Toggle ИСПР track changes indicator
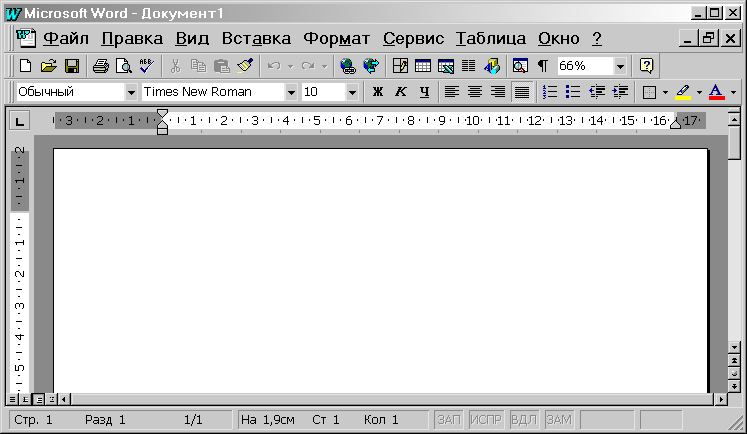 (485, 420)
